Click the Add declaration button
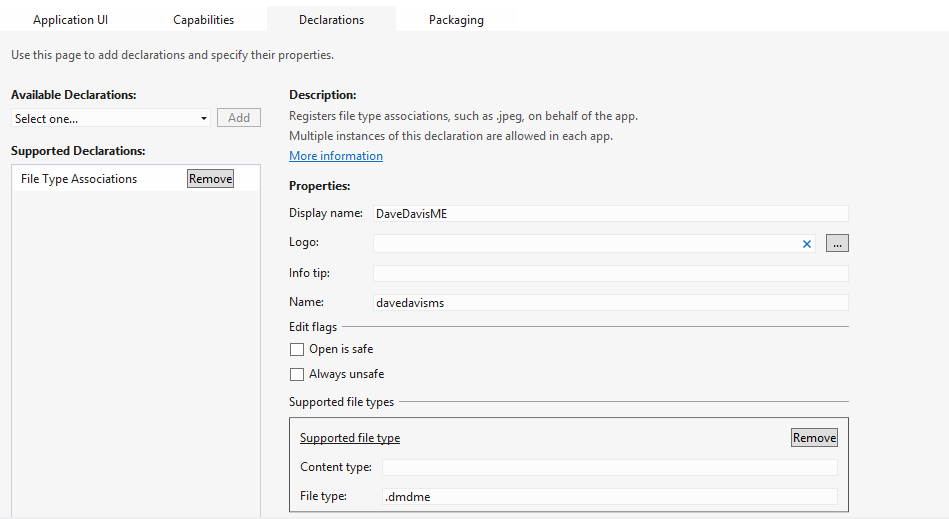949x519 pixels. 239,118
